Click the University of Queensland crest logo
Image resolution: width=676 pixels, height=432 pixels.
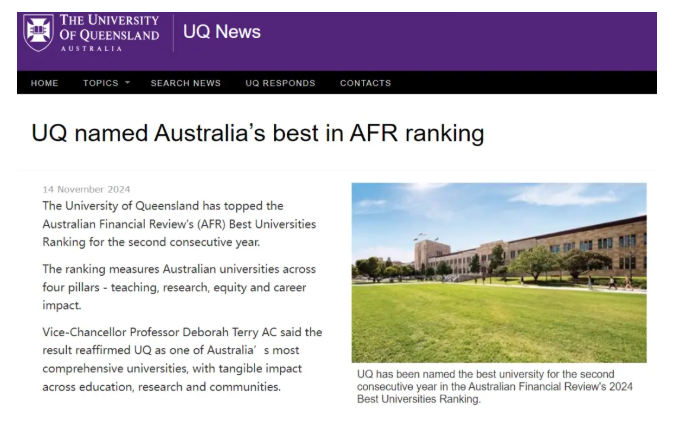click(38, 32)
